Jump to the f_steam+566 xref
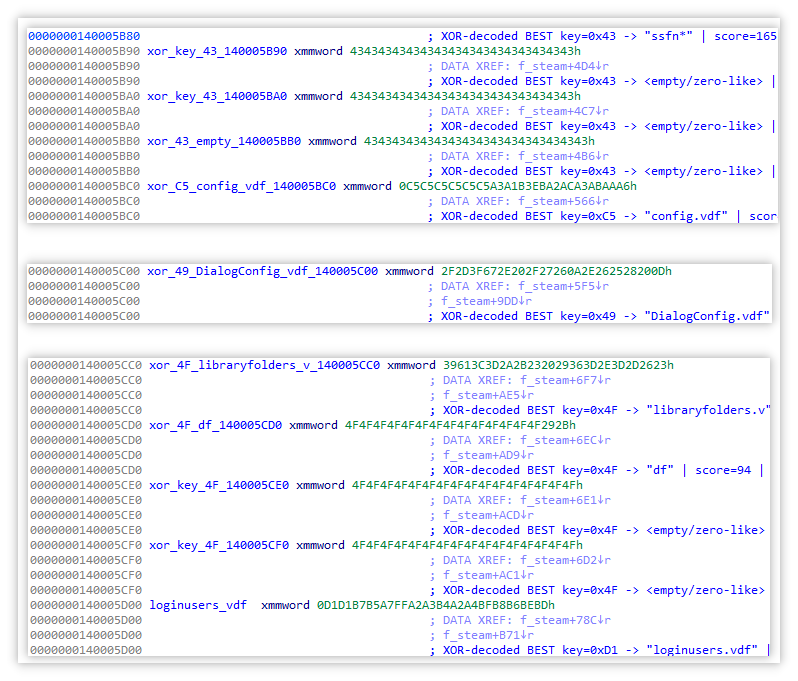 (559, 201)
